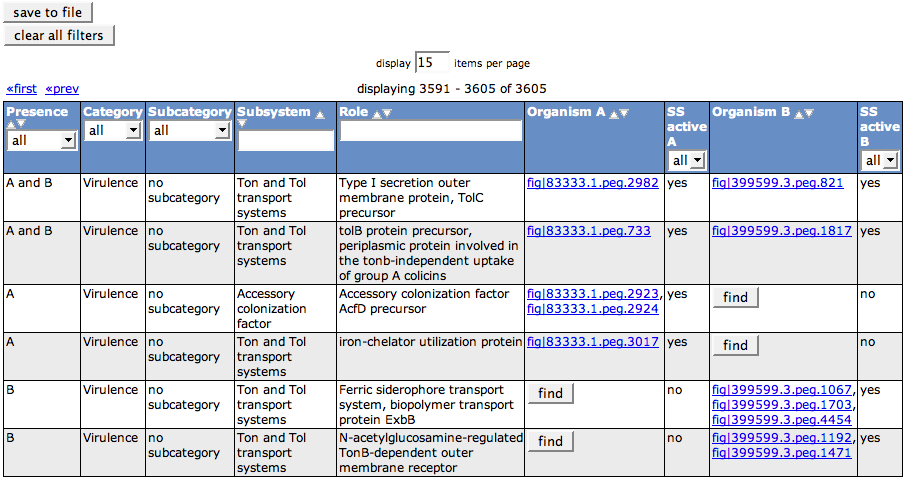
Task: Select 'Type I secretion outer membrane protein' cell
Action: coord(430,198)
